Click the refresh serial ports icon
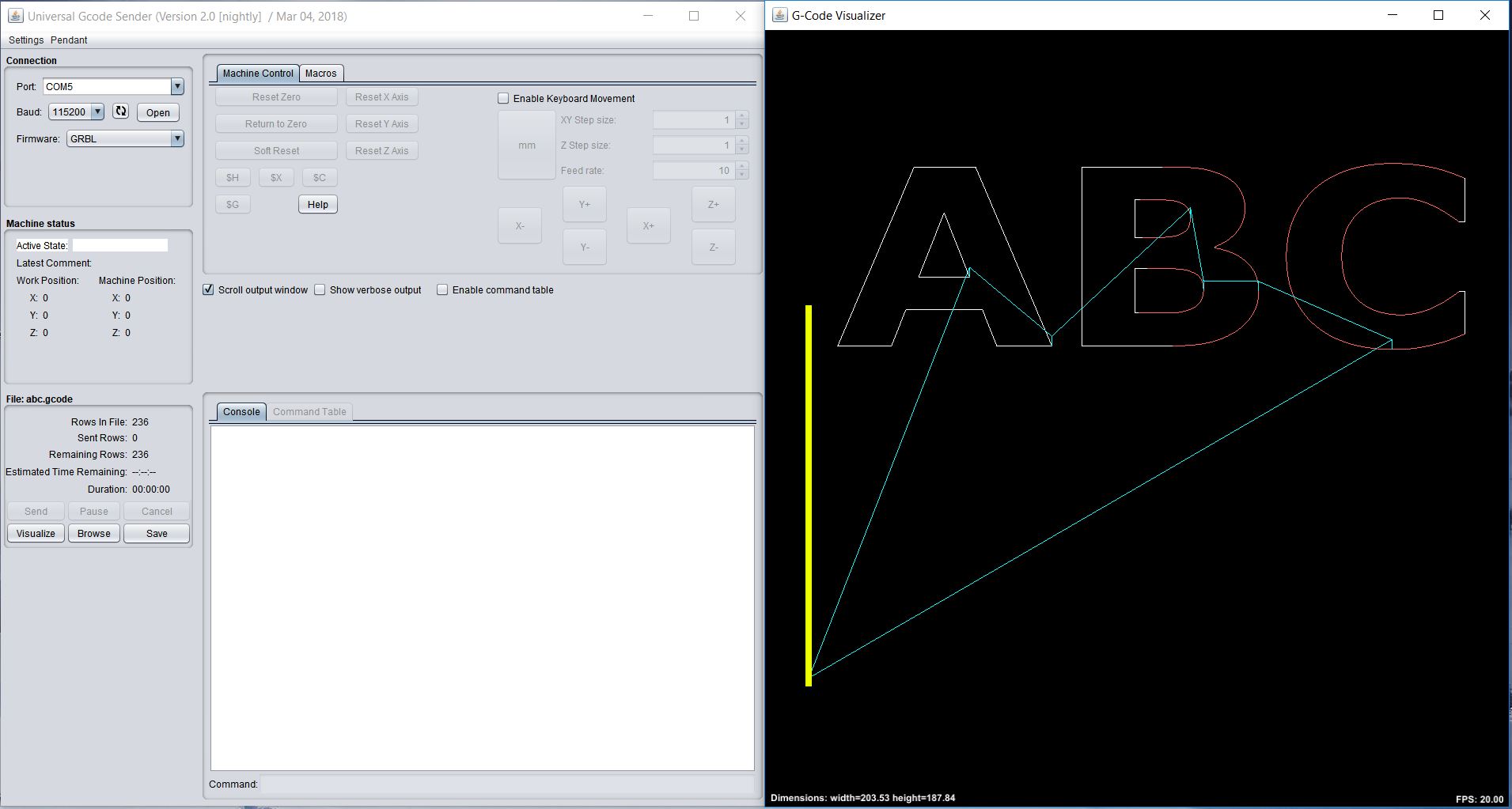 tap(120, 112)
